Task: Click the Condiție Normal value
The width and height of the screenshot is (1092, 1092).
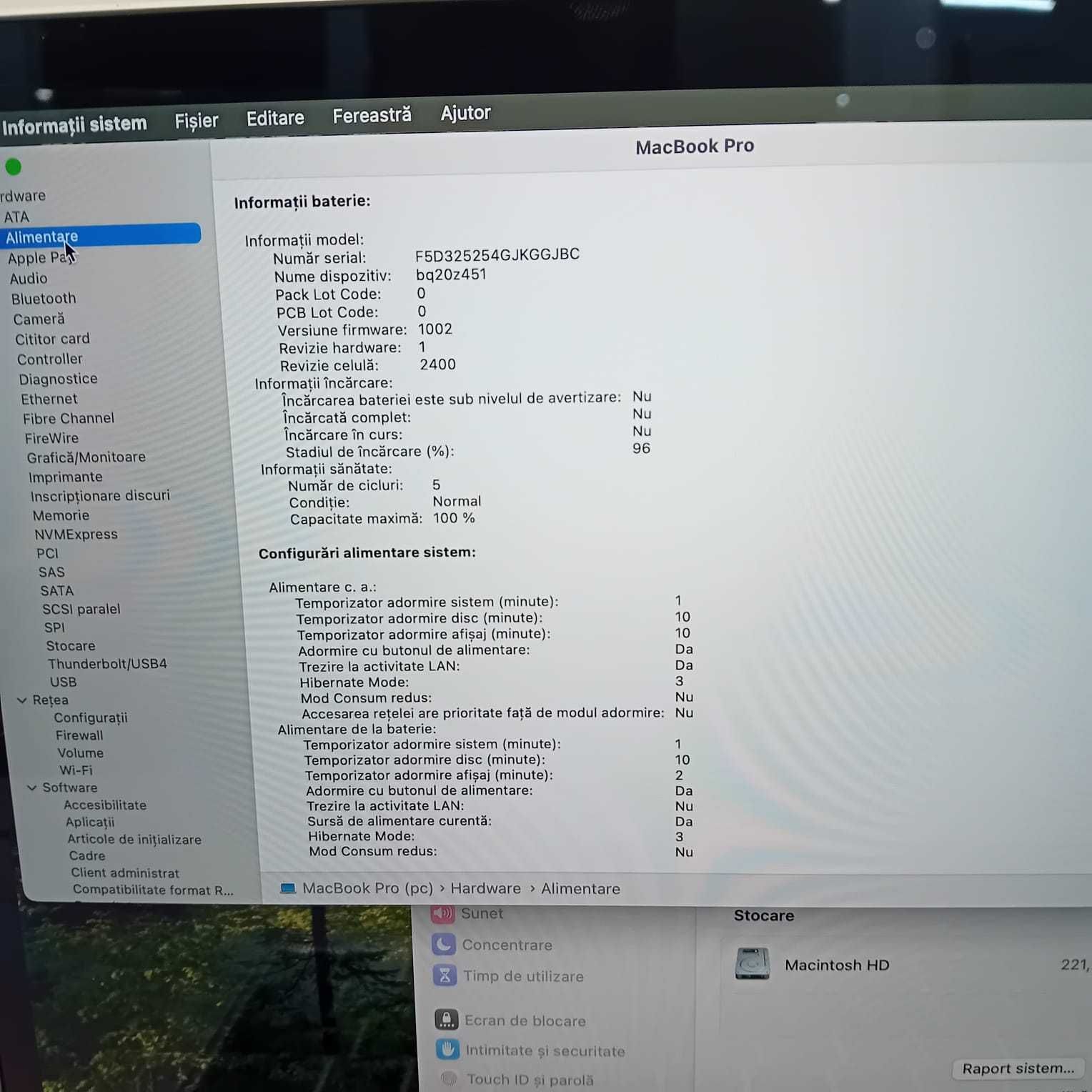Action: (x=457, y=501)
